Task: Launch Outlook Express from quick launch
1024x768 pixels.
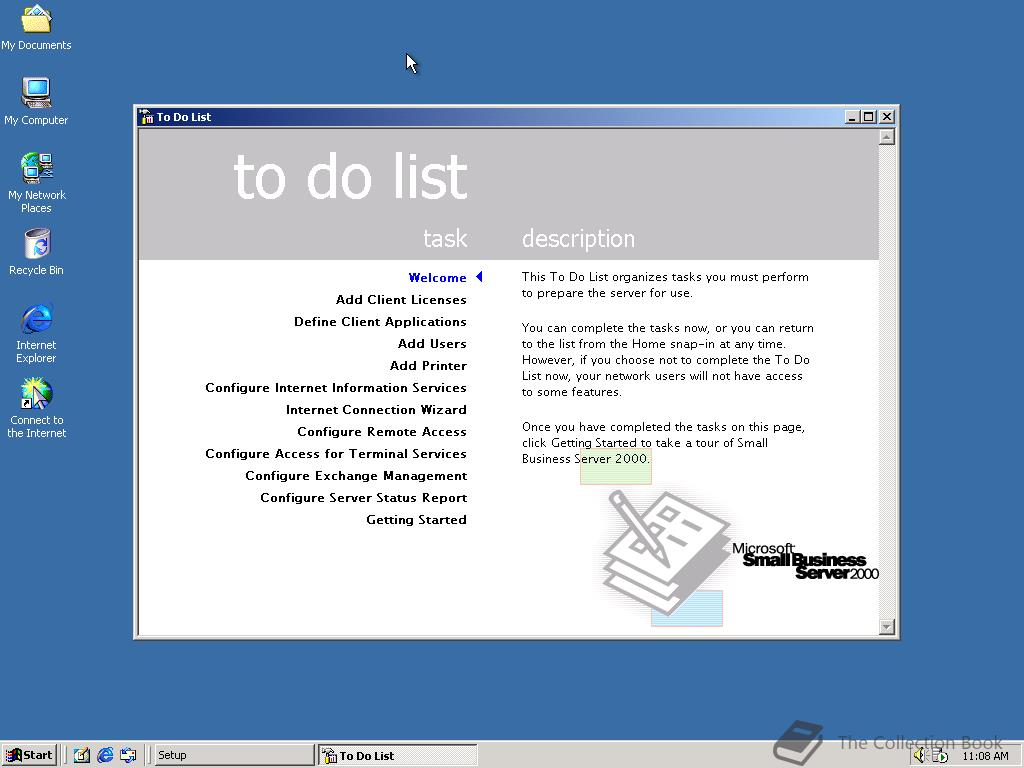Action: tap(128, 755)
